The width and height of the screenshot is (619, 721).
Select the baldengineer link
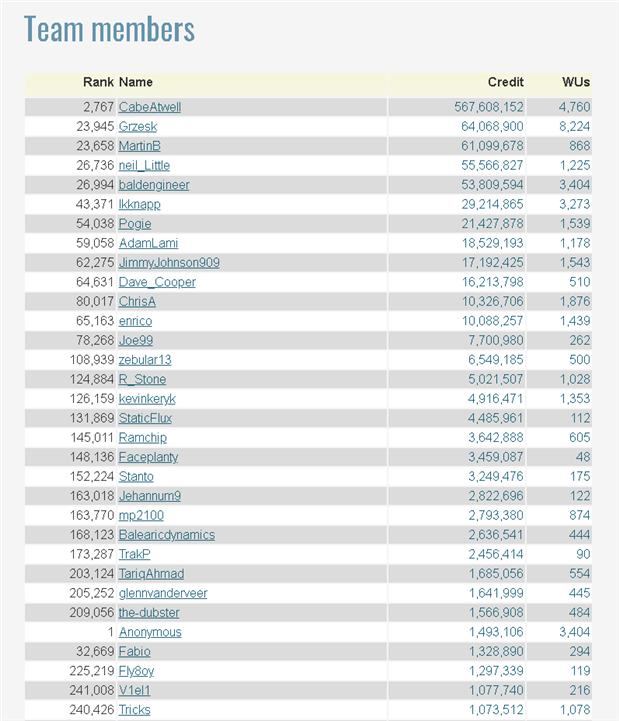tap(154, 185)
